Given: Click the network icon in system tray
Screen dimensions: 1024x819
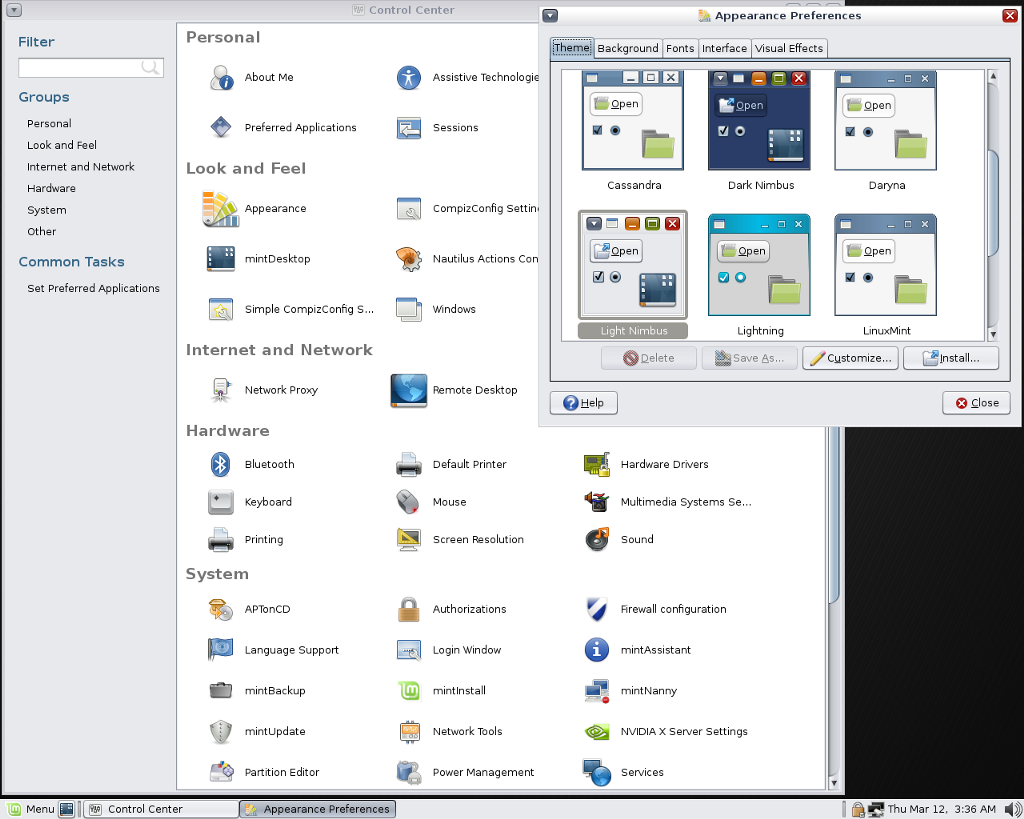Looking at the screenshot, I should (x=875, y=809).
